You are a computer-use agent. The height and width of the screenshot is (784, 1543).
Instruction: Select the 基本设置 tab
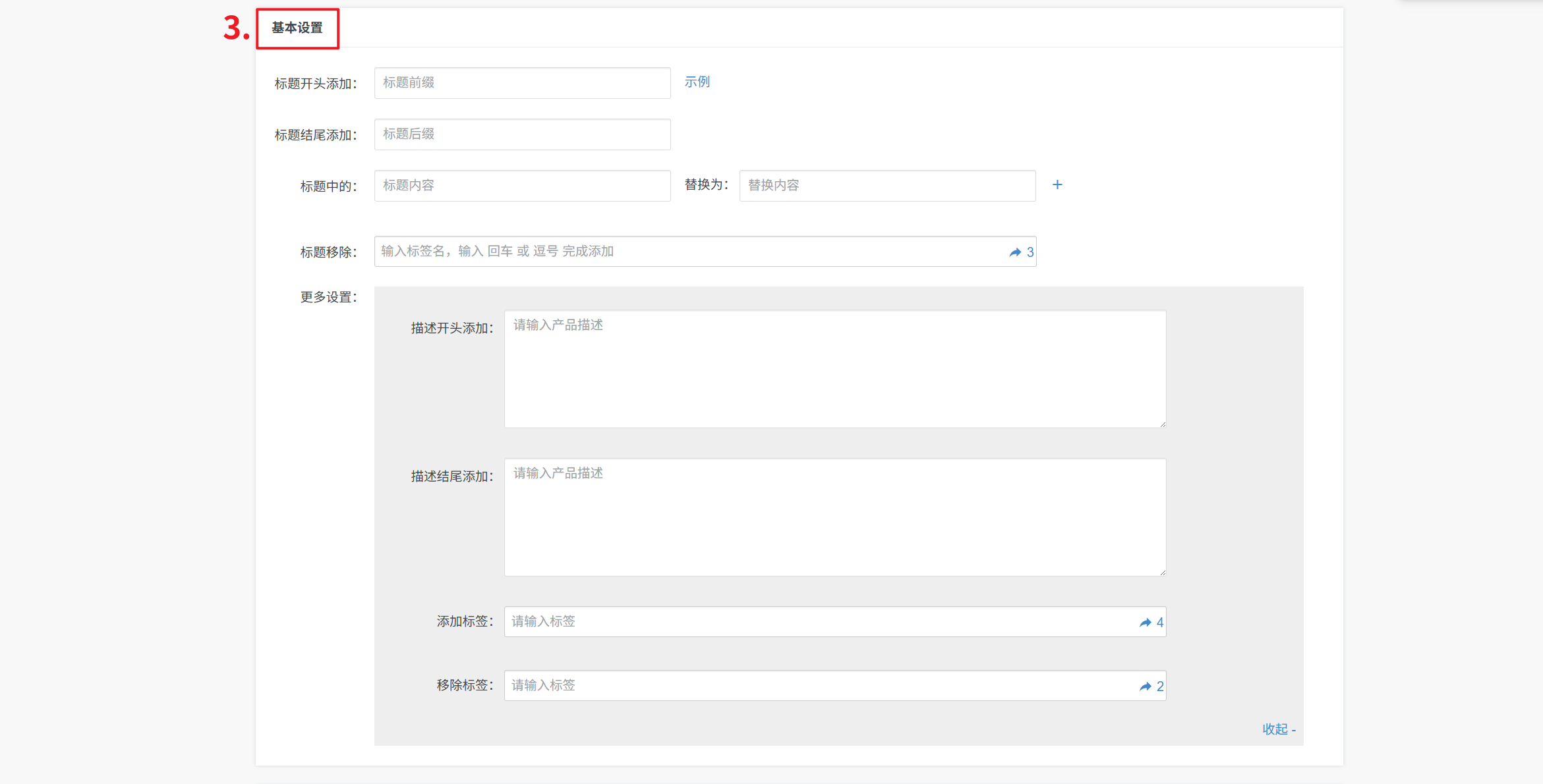(x=297, y=28)
